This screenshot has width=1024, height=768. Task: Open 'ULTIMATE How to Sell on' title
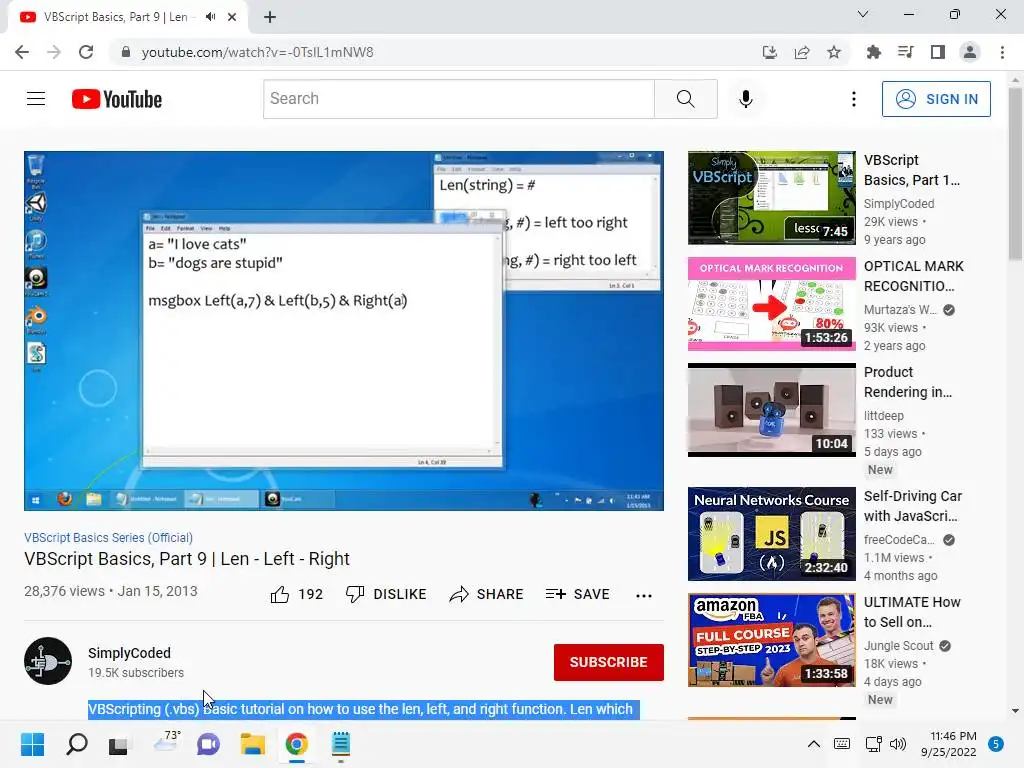[x=912, y=612]
